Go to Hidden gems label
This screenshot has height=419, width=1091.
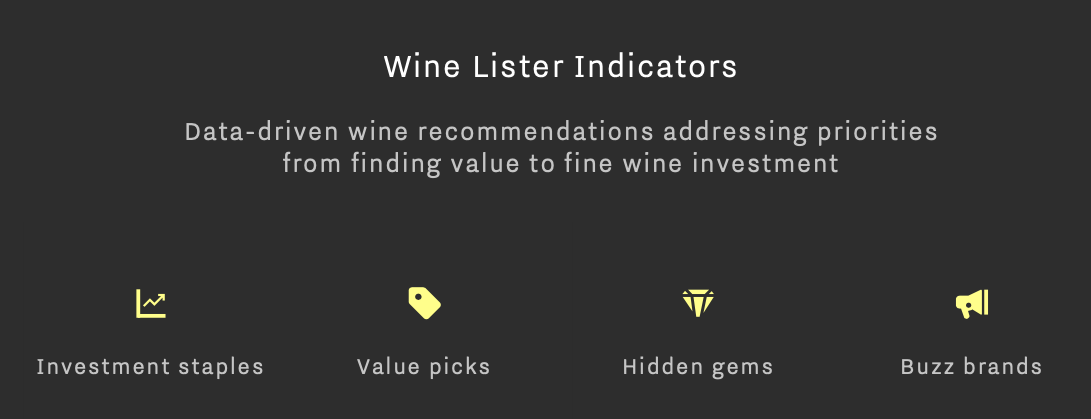[x=698, y=367]
